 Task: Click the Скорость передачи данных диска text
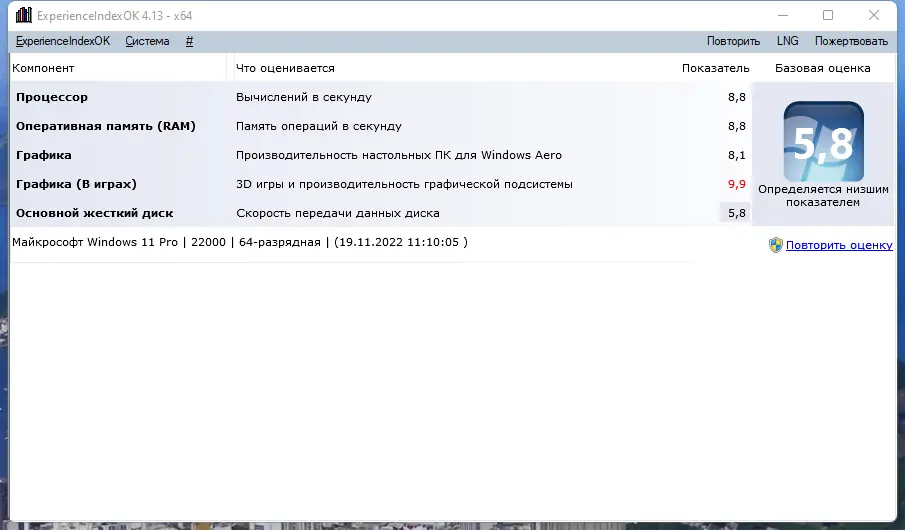pyautogui.click(x=338, y=213)
